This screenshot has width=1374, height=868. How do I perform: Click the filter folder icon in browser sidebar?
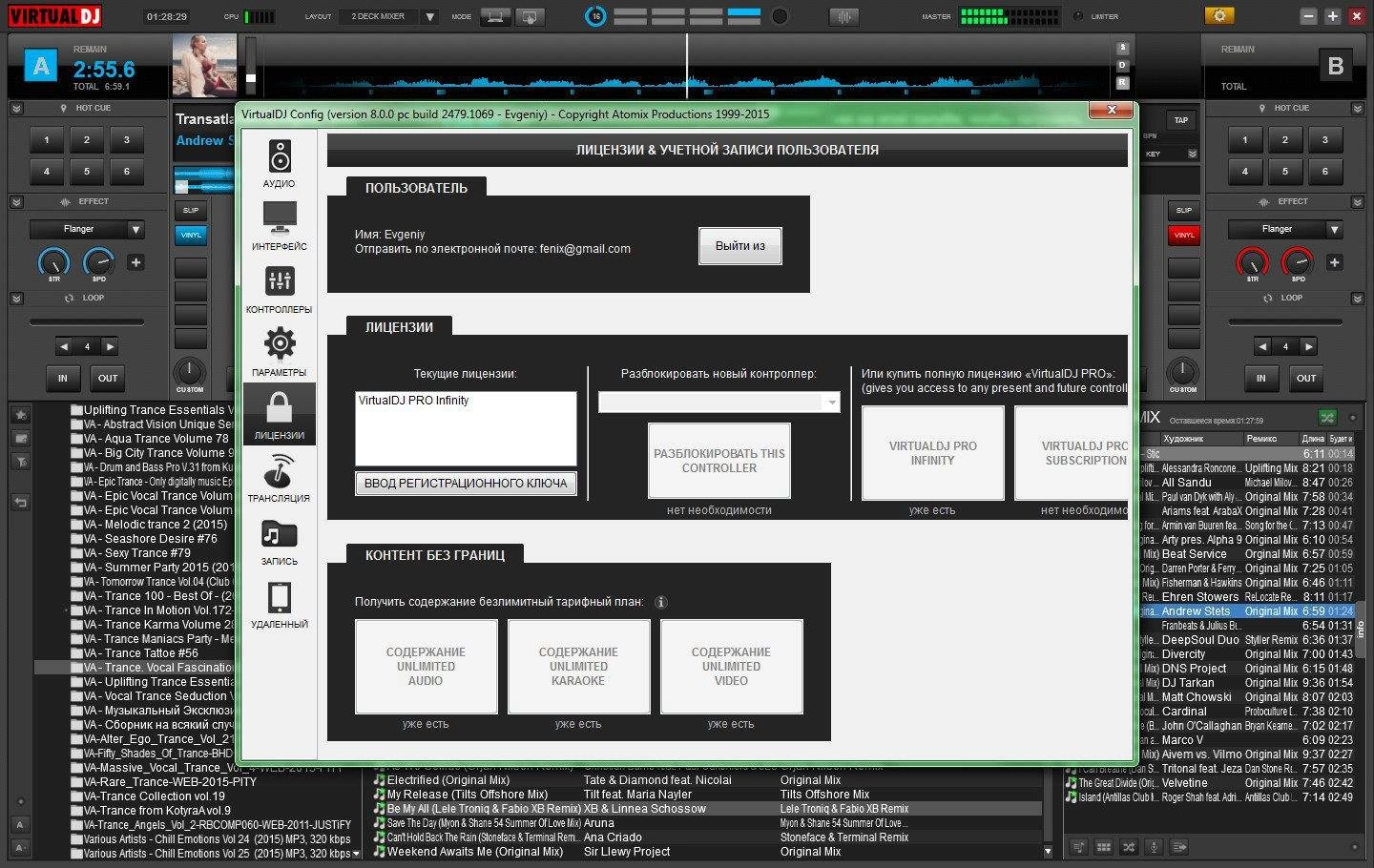pyautogui.click(x=20, y=462)
